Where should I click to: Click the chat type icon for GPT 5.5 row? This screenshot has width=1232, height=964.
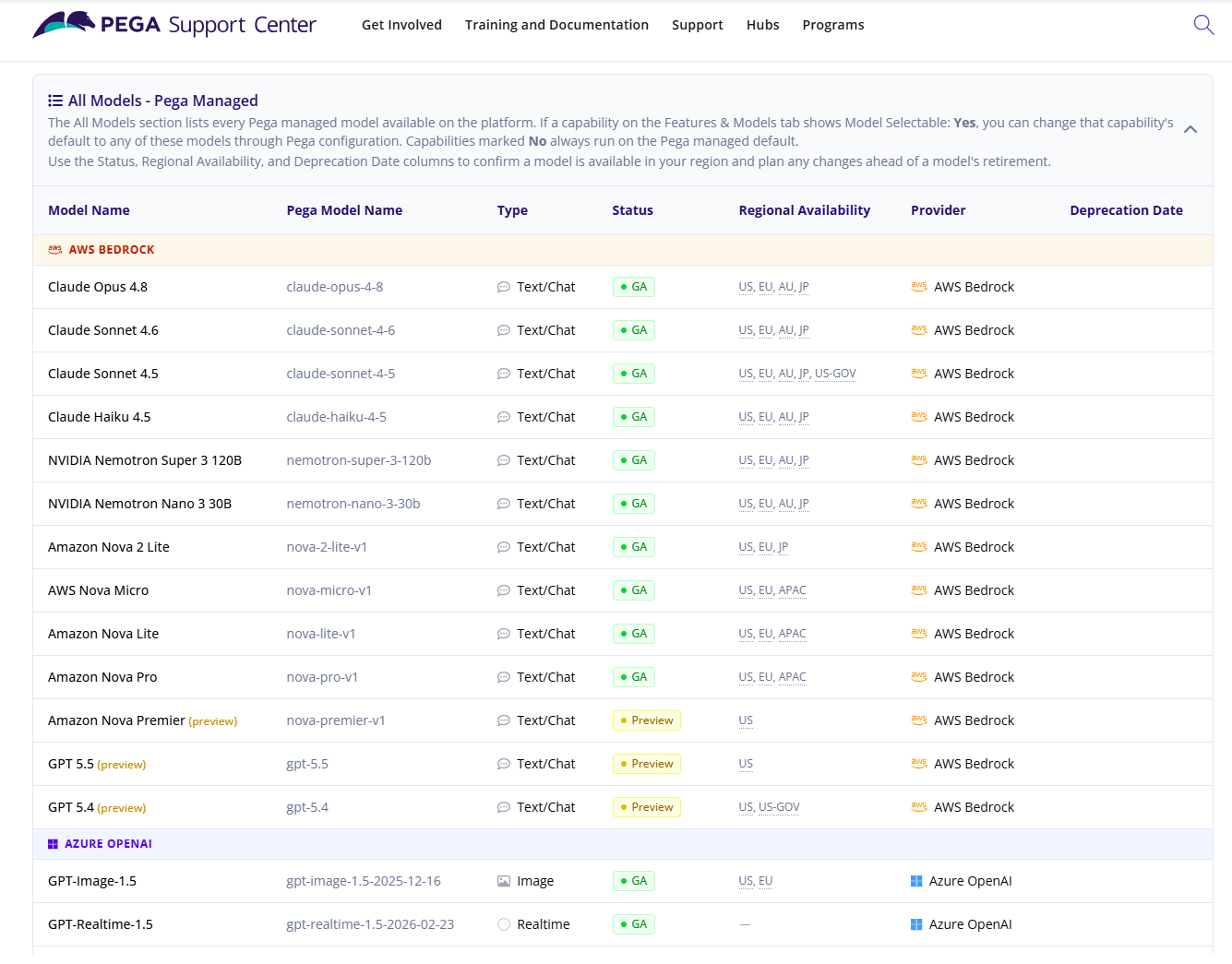pyautogui.click(x=504, y=764)
